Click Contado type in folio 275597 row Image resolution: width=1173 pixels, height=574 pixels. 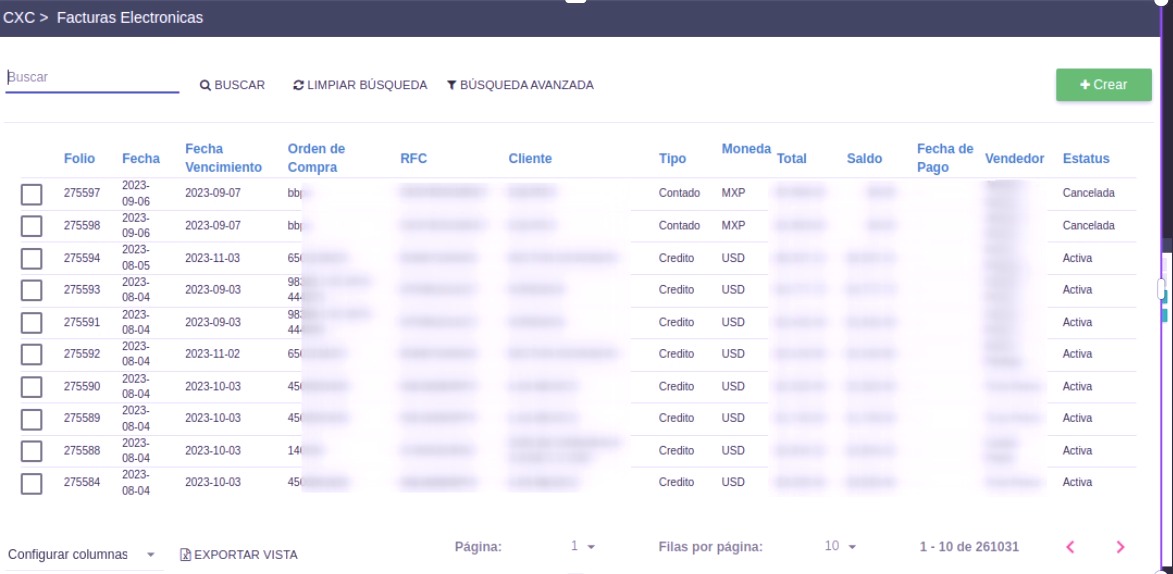coord(679,193)
